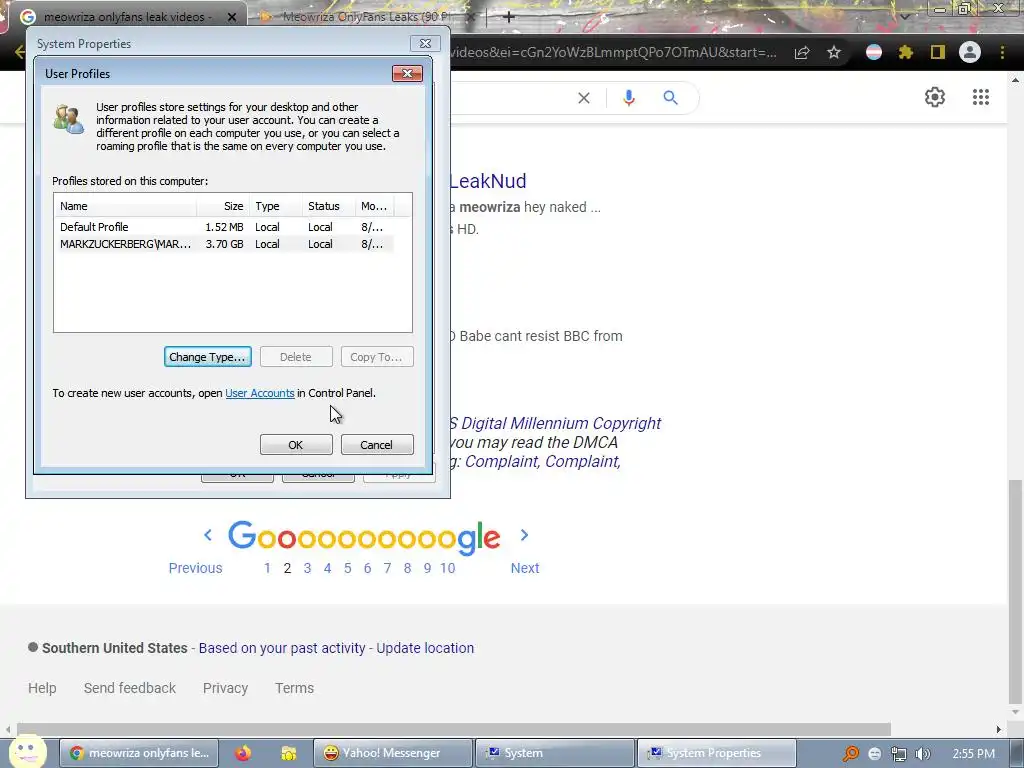
Task: Clear the Google search box with X icon
Action: [x=584, y=98]
